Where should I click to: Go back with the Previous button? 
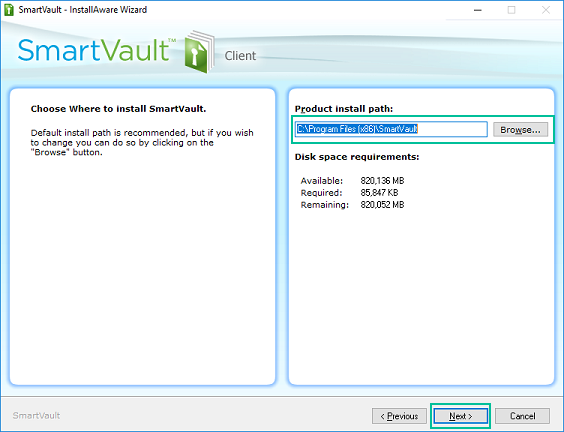(399, 416)
